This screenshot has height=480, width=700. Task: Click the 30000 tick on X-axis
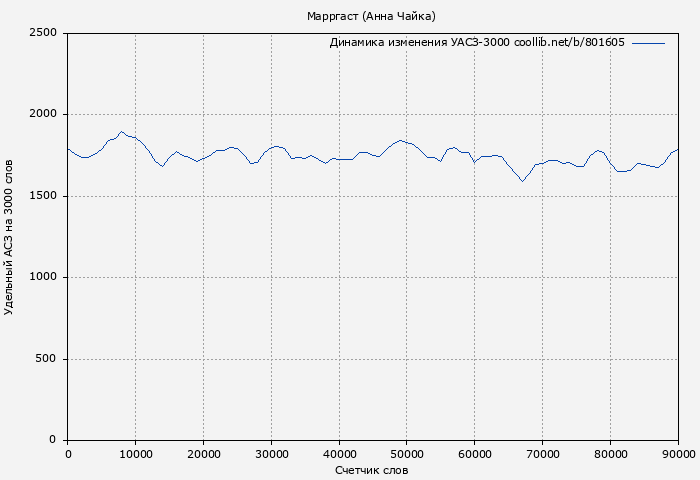(x=271, y=454)
